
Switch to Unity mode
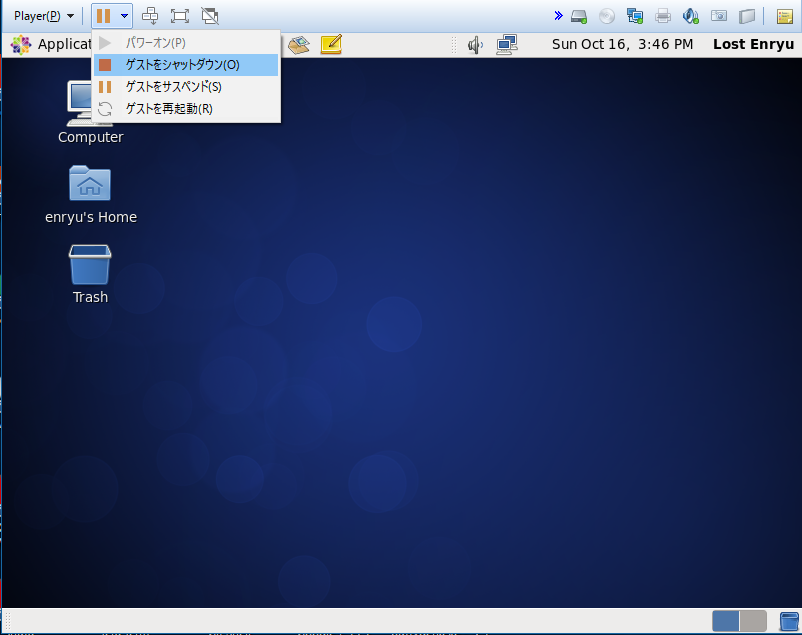(x=210, y=16)
